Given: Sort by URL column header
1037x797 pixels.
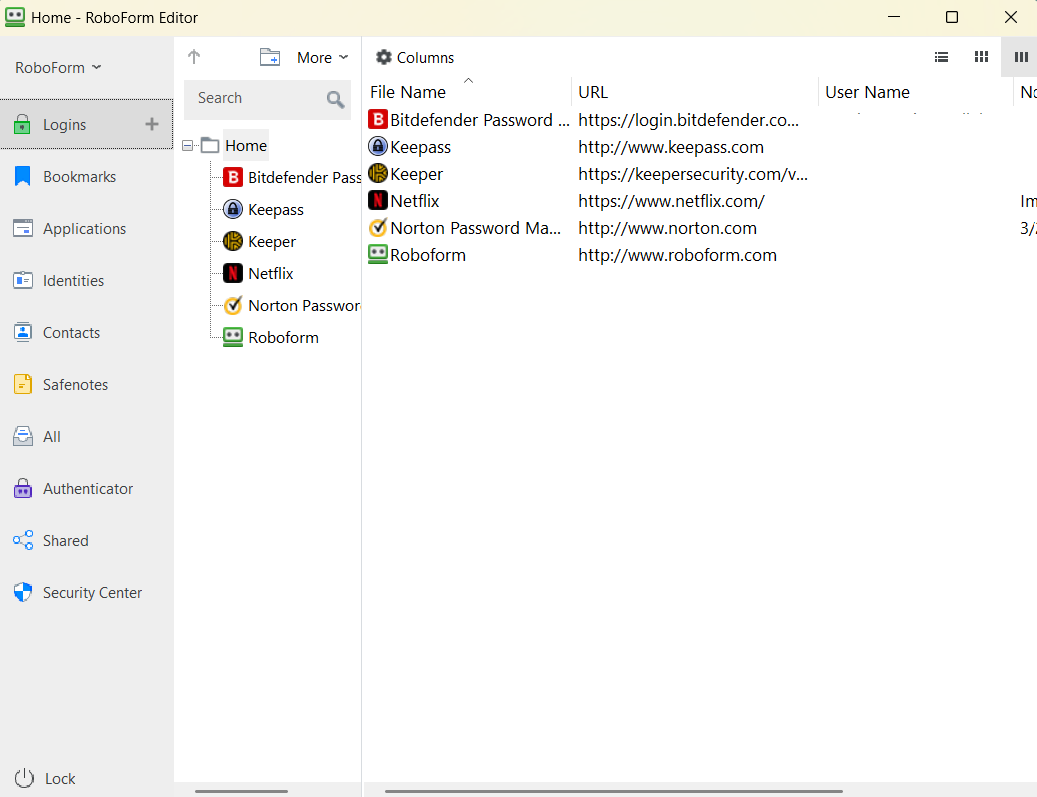Looking at the screenshot, I should coord(694,92).
